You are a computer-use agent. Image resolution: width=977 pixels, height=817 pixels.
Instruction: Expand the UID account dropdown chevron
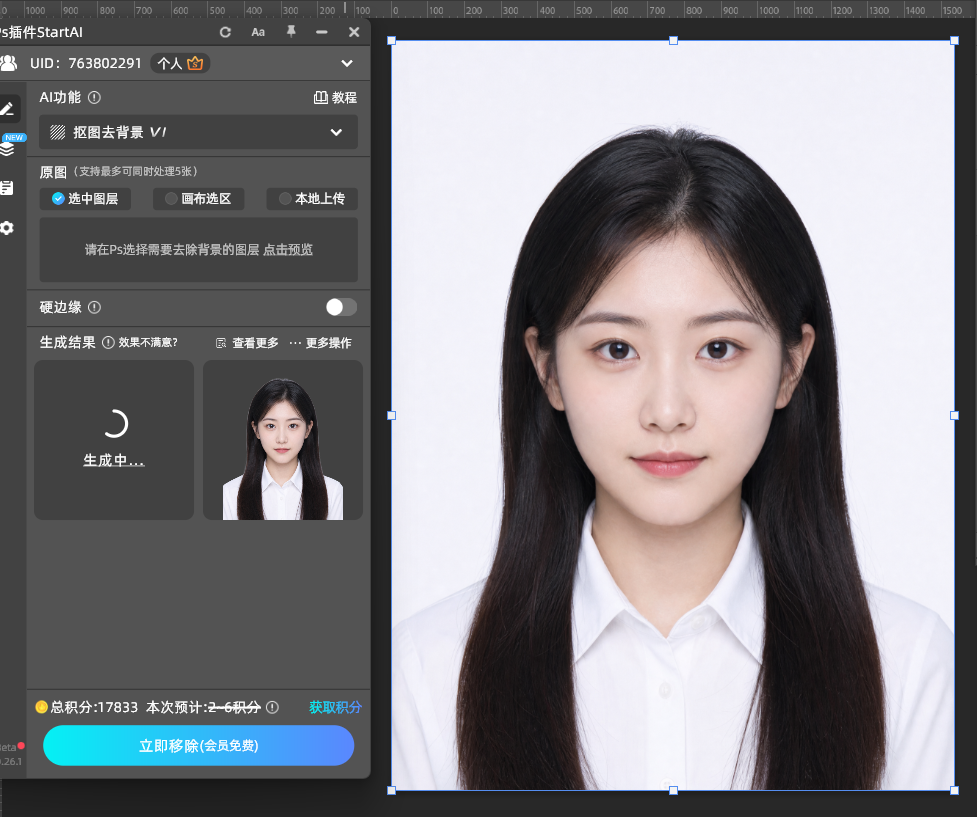tap(347, 63)
